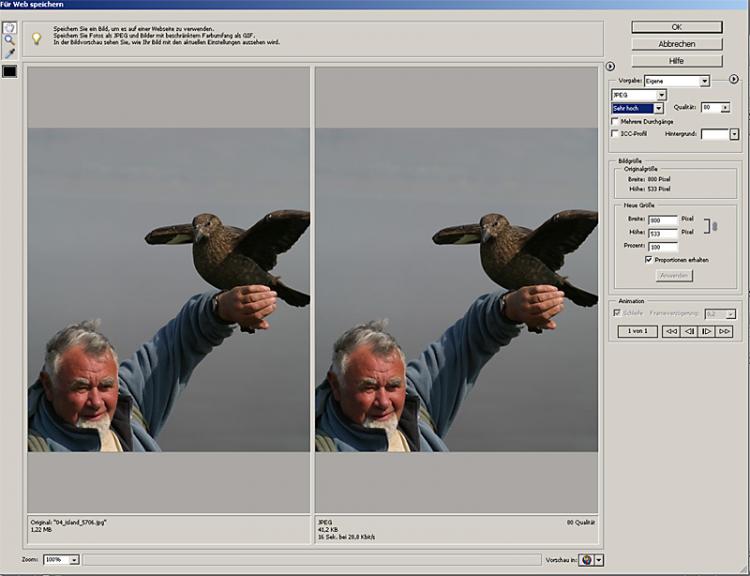750x576 pixels.
Task: Click the proportions chain link icon
Action: tap(712, 226)
